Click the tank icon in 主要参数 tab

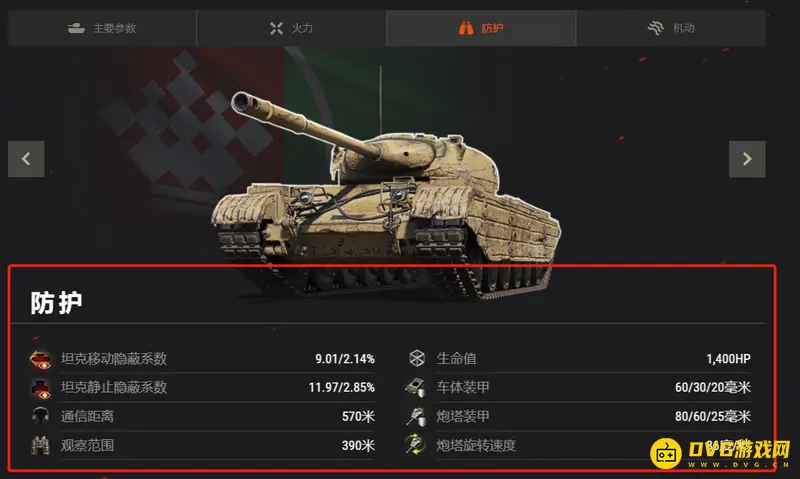77,28
